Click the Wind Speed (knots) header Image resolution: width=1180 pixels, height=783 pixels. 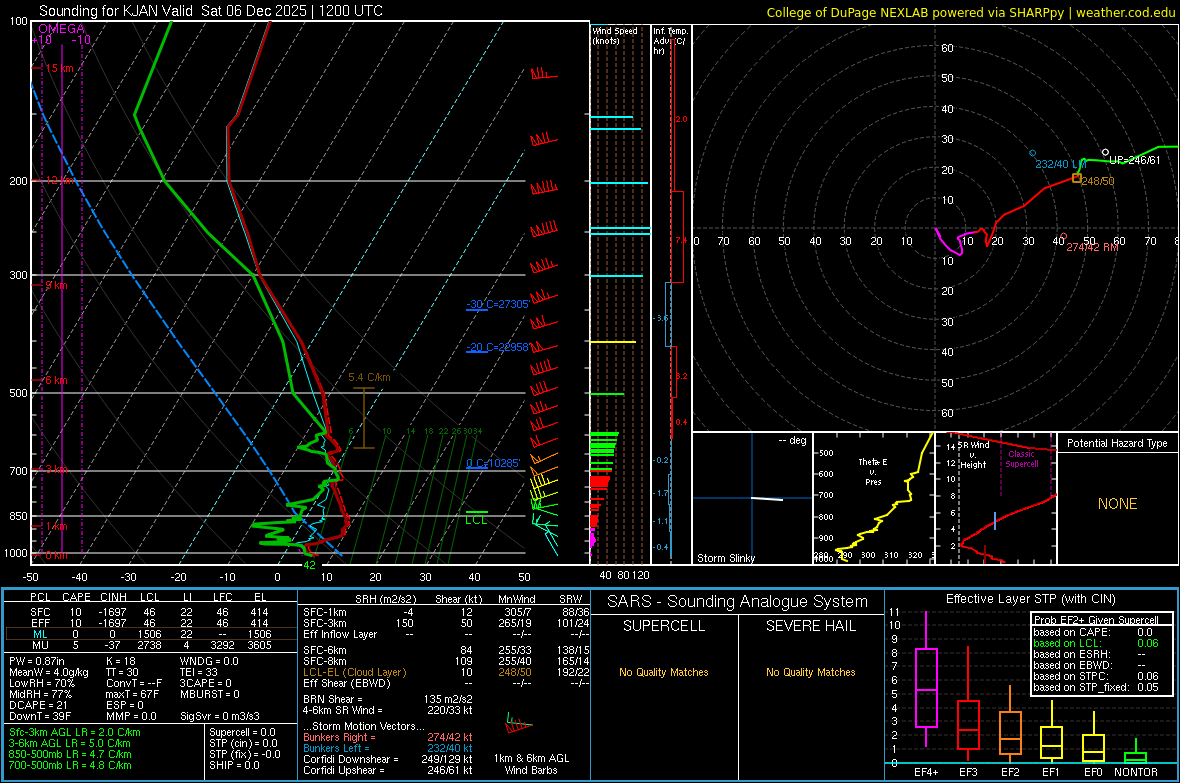click(x=615, y=35)
